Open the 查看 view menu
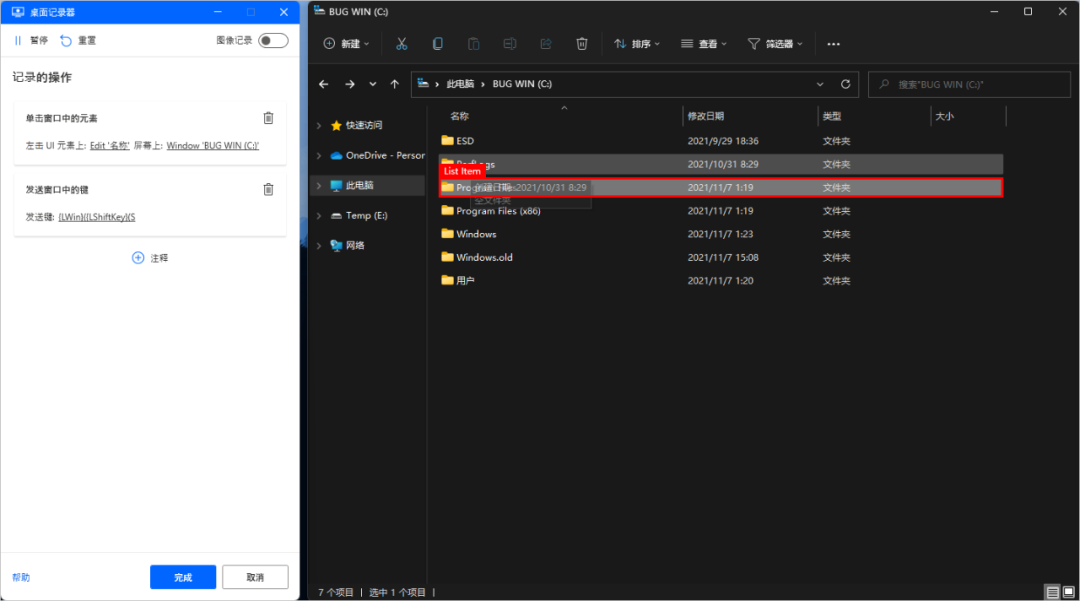This screenshot has width=1080, height=601. point(704,44)
